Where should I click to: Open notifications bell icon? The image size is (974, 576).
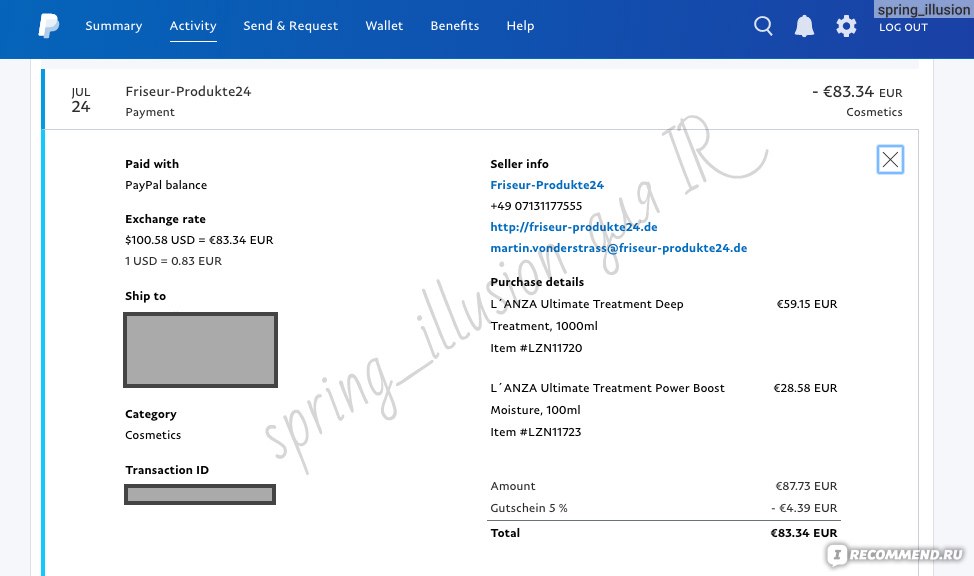pos(804,26)
